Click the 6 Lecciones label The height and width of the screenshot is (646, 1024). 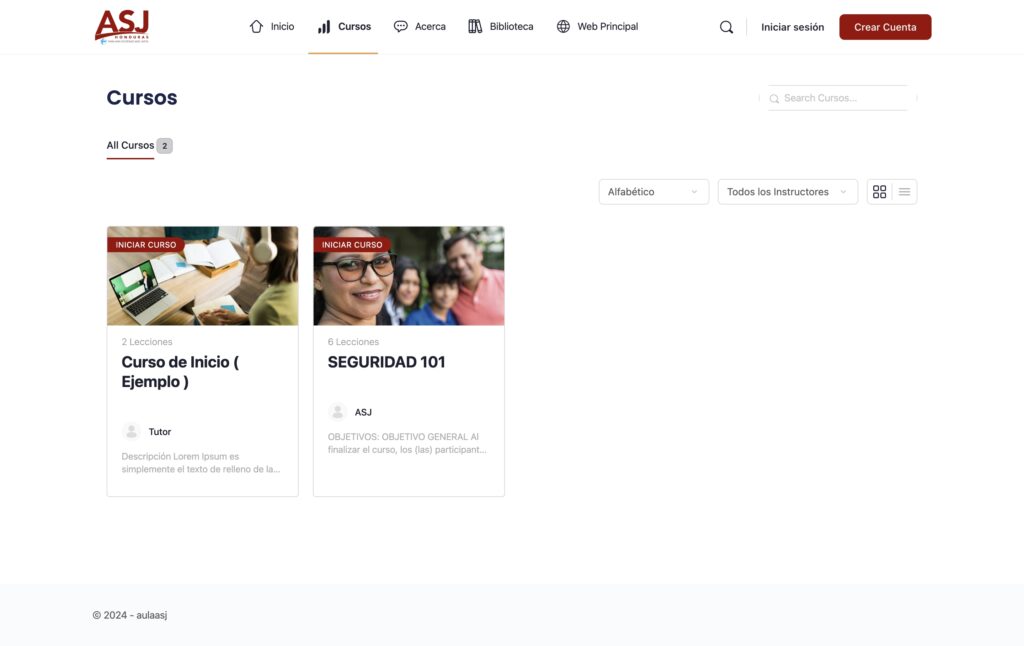pyautogui.click(x=353, y=342)
